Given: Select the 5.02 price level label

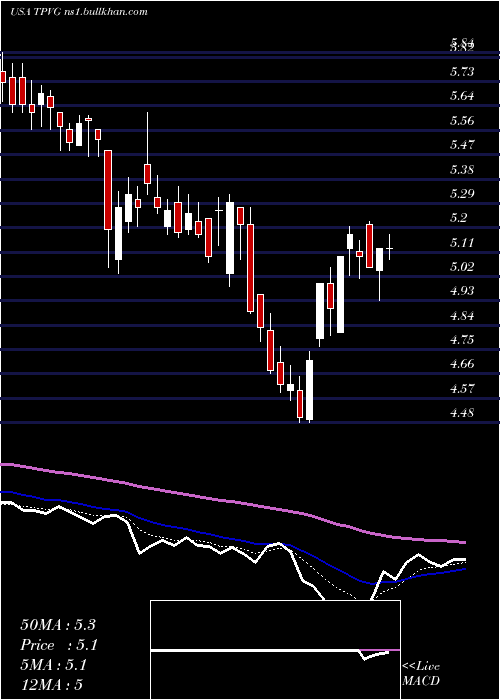Looking at the screenshot, I should 462,267.
